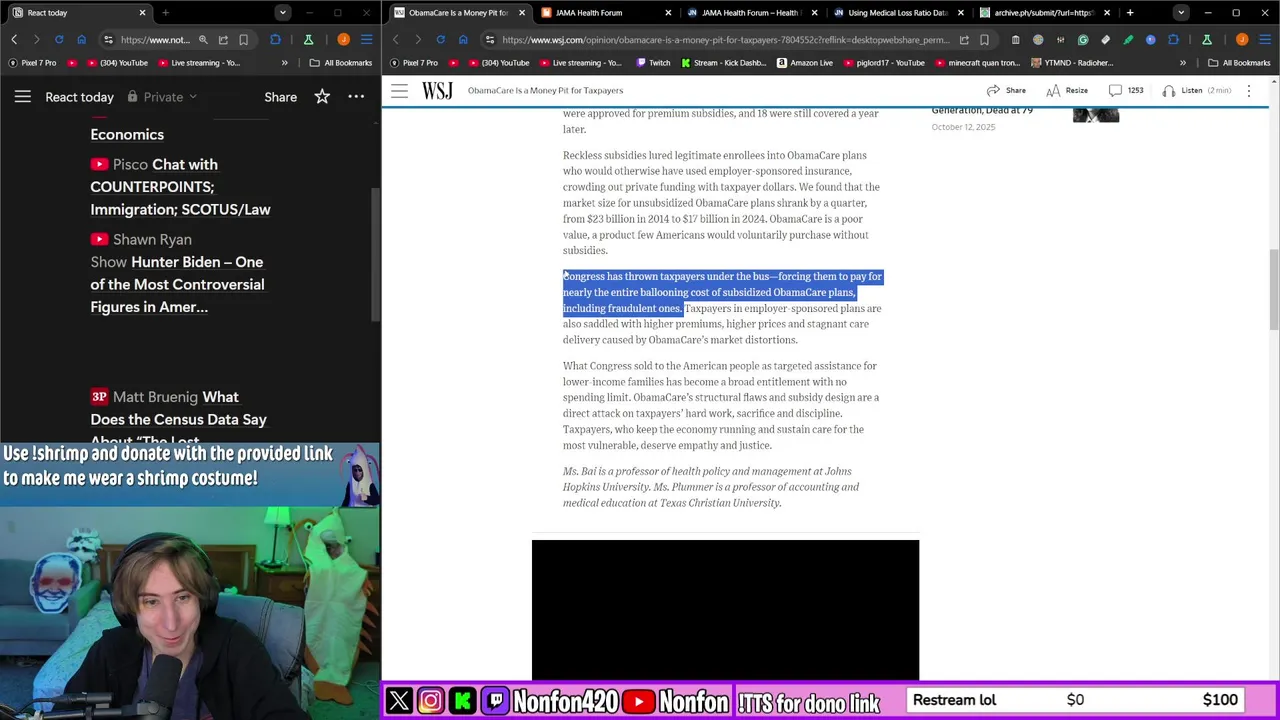This screenshot has width=1280, height=720.
Task: Open the 1253 comments
Action: 1125,90
